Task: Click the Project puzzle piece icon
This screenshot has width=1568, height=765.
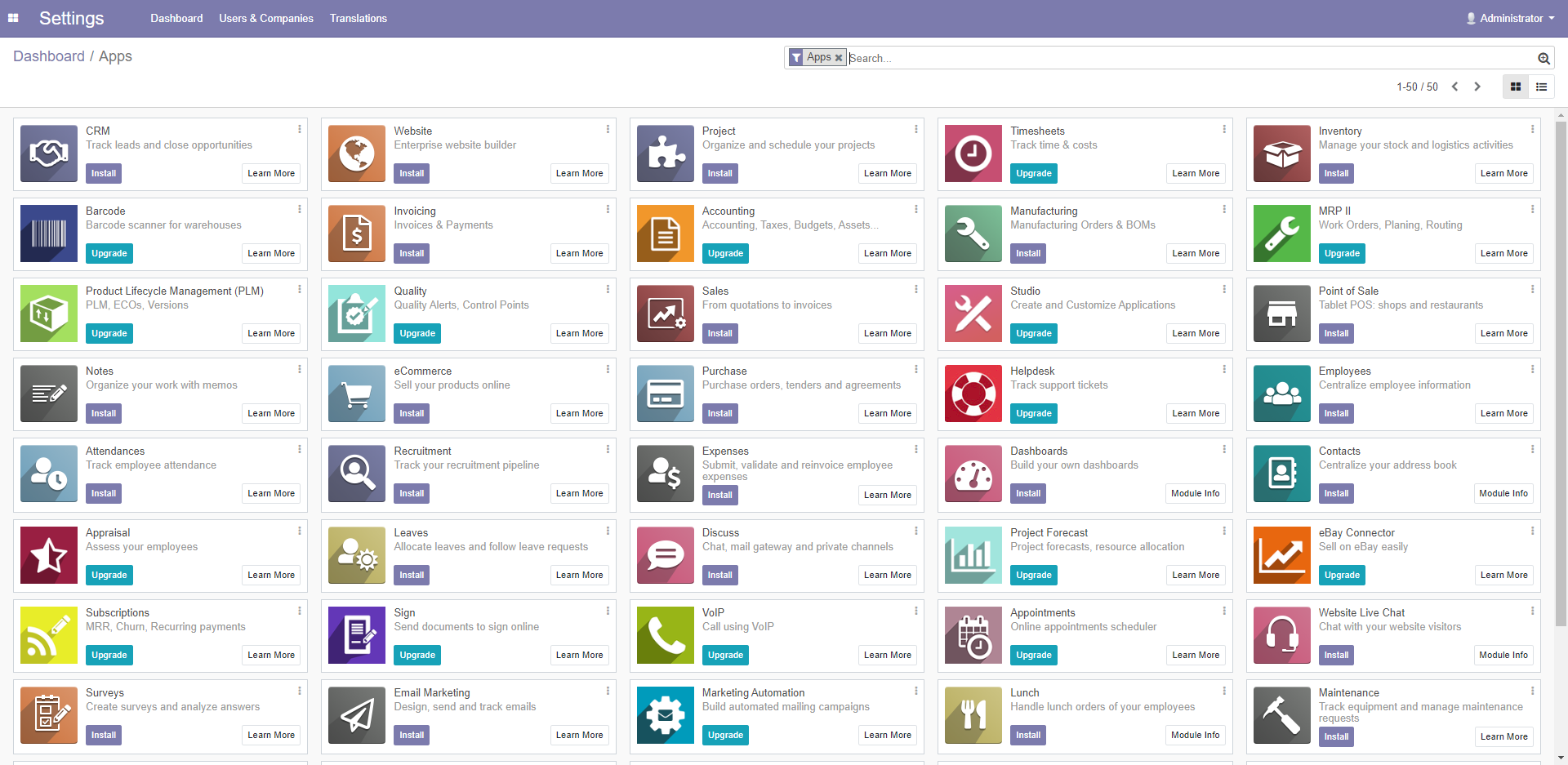Action: point(666,153)
